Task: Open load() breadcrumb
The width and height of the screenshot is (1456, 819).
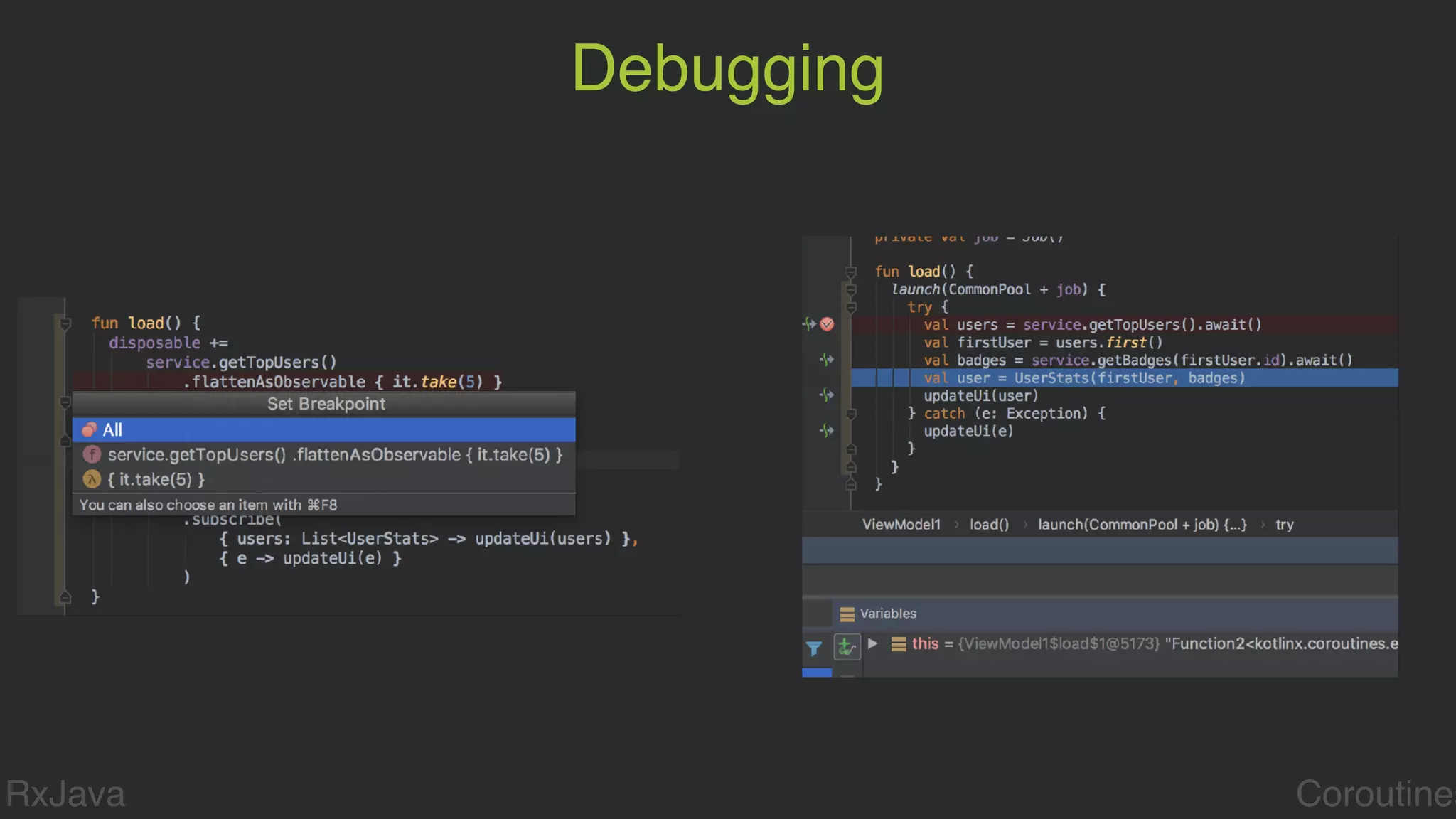Action: click(989, 525)
